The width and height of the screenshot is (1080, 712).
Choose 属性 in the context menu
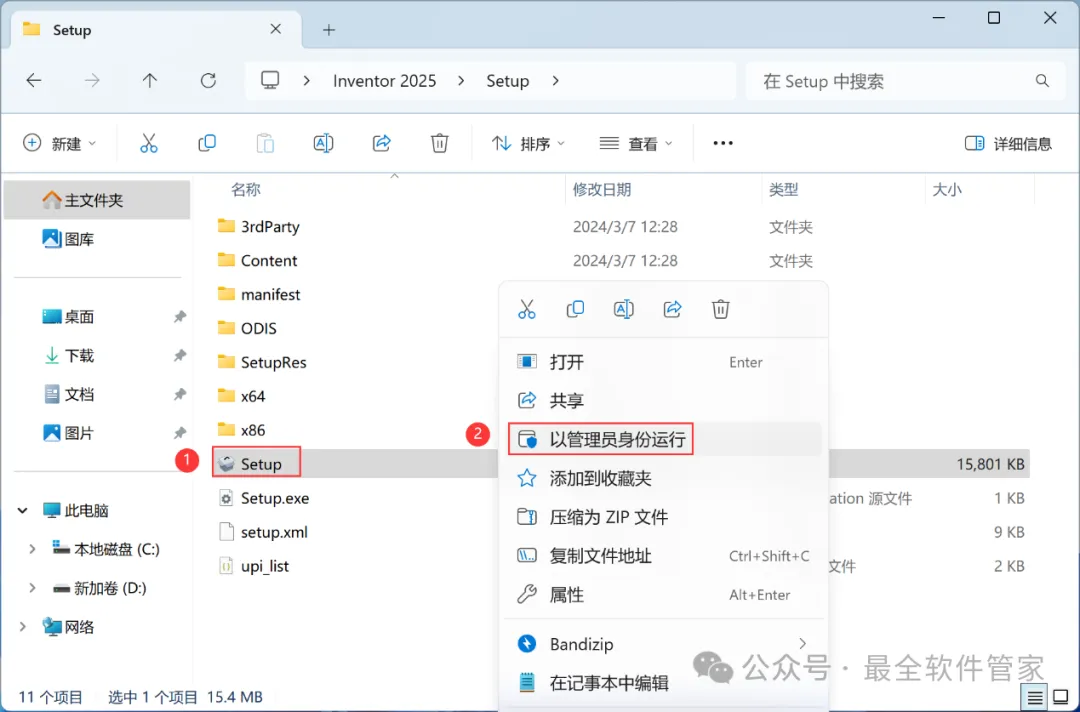[x=664, y=594]
